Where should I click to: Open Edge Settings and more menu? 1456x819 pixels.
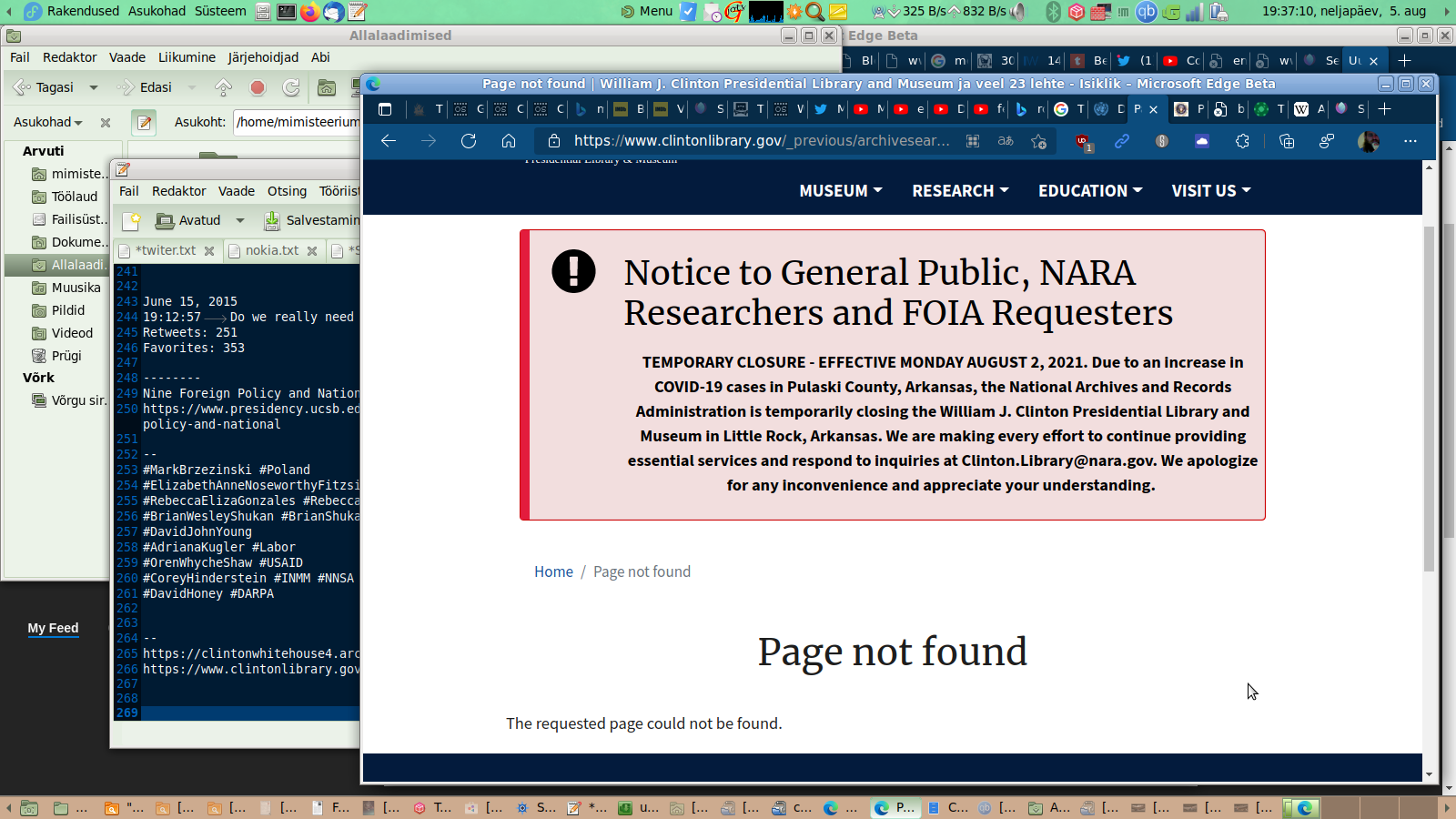point(1410,141)
